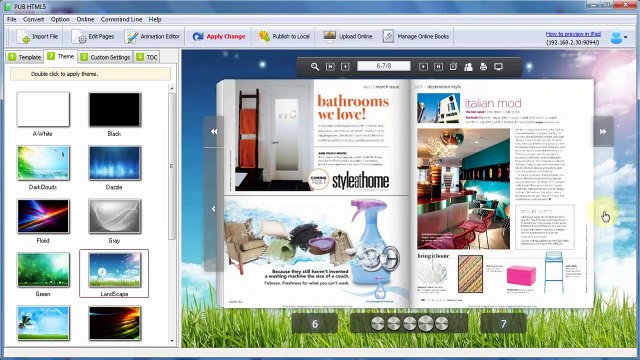
Task: Click the left single-arrow previous page button
Action: (x=213, y=209)
